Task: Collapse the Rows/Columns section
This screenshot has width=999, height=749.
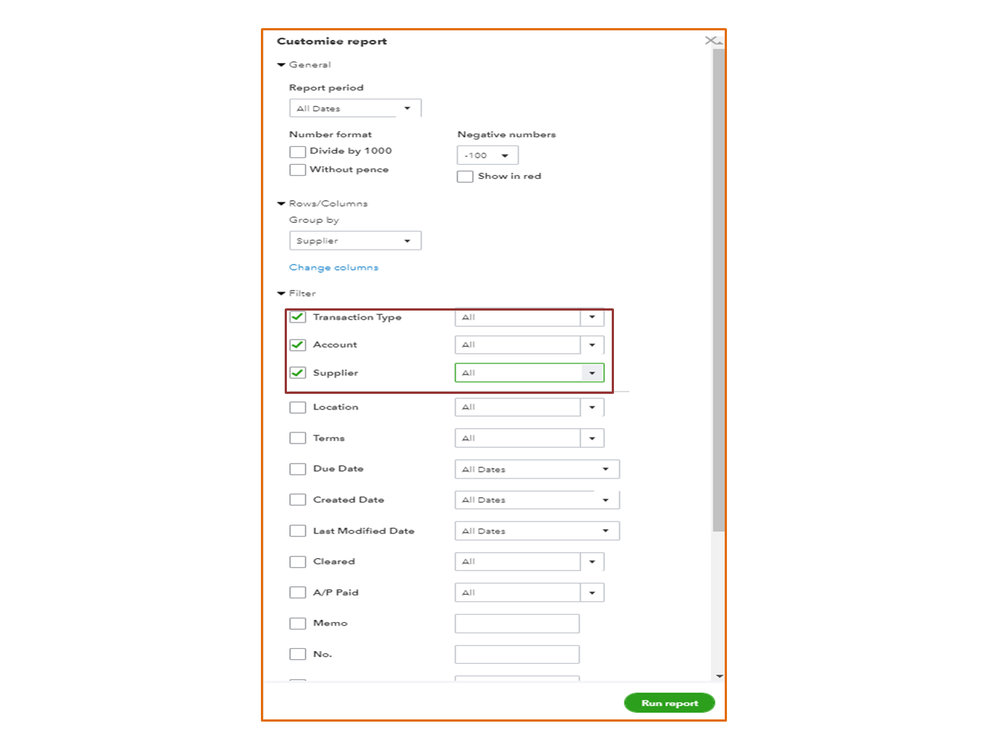Action: [x=281, y=204]
